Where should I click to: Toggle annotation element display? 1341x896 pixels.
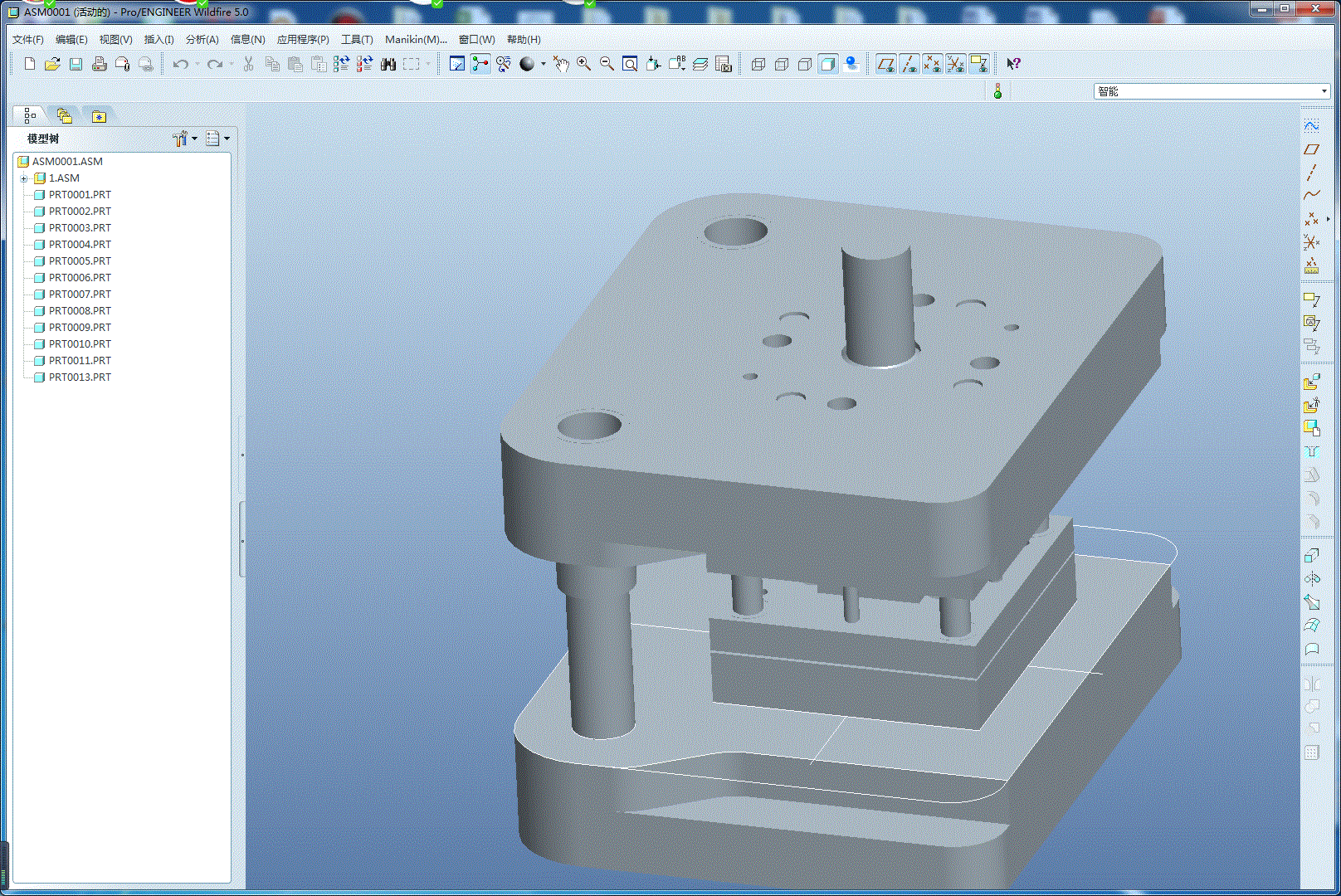978,64
